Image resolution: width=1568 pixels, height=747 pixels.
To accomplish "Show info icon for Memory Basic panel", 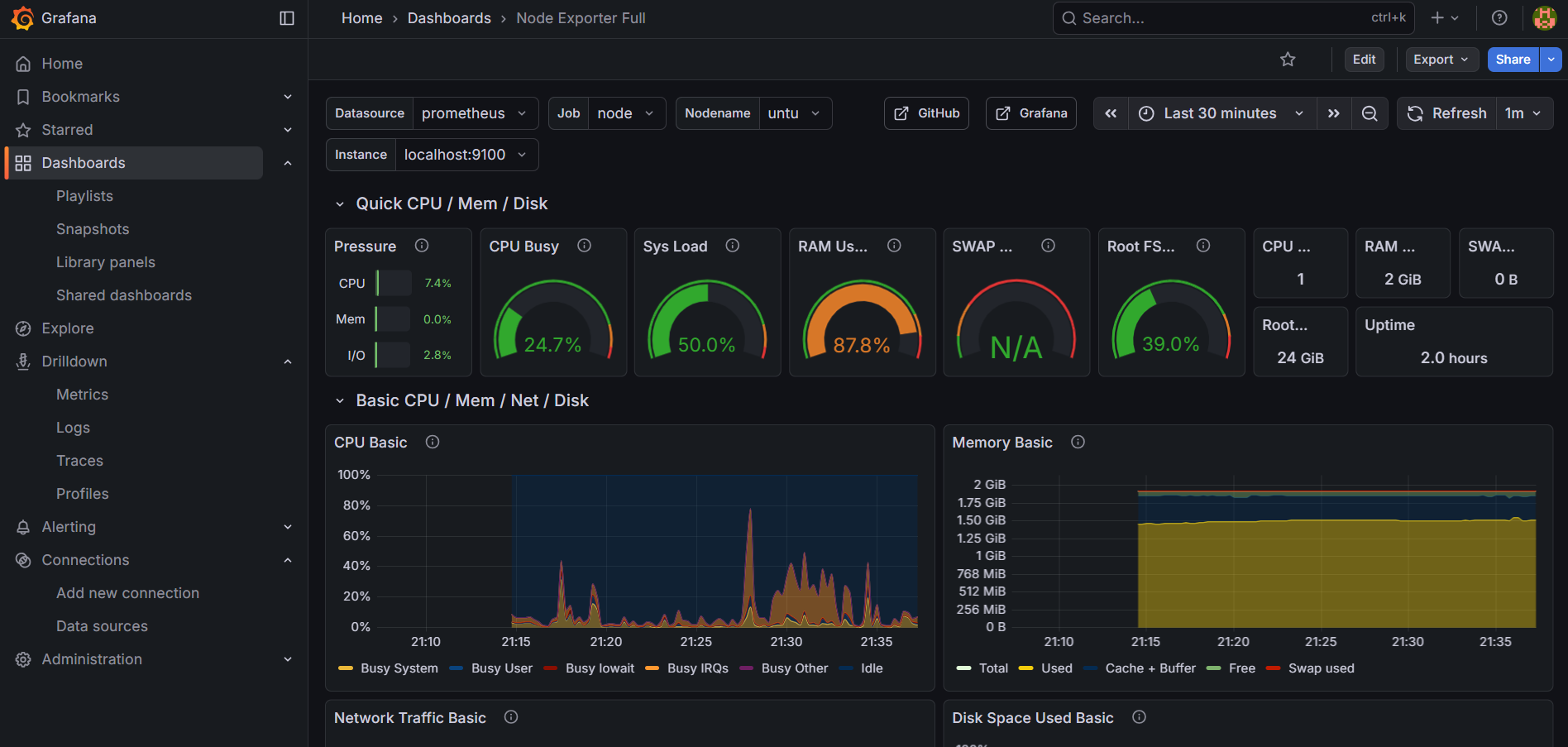I will [x=1078, y=442].
